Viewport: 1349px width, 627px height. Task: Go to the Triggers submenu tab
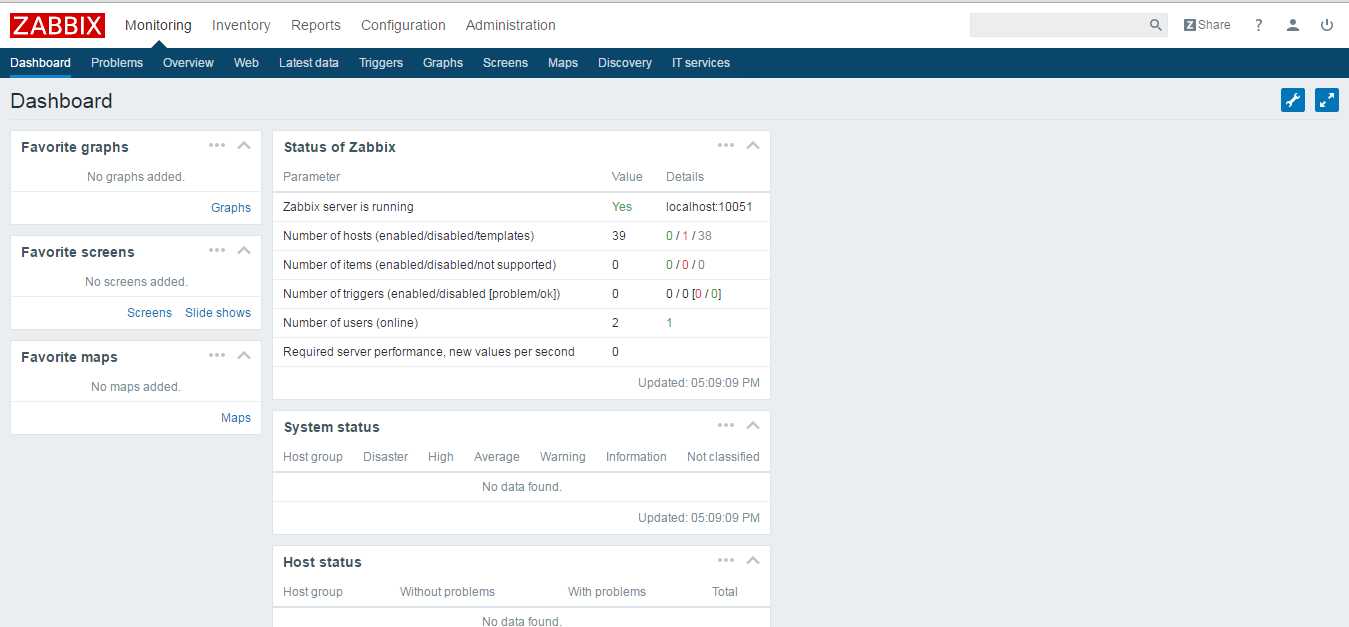381,62
